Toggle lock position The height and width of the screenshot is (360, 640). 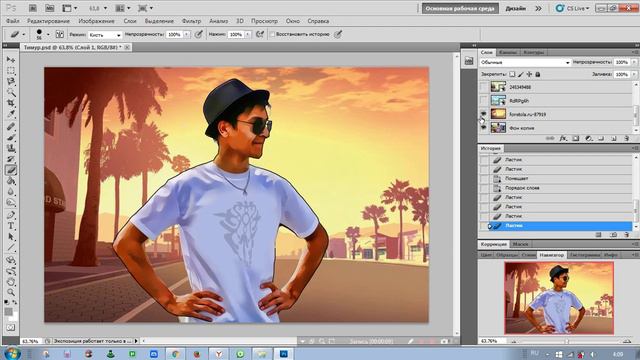tap(529, 74)
